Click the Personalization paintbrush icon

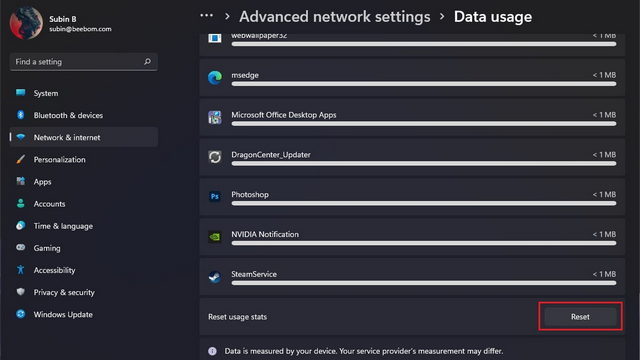(x=20, y=159)
